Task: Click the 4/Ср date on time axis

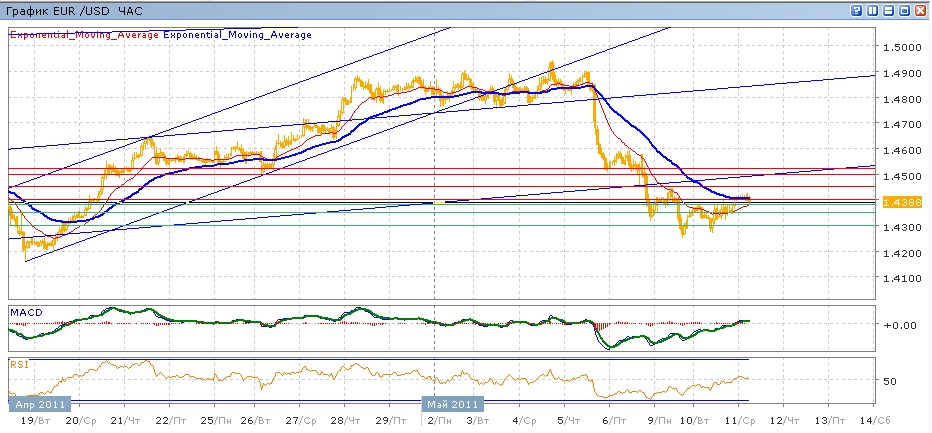Action: point(525,421)
